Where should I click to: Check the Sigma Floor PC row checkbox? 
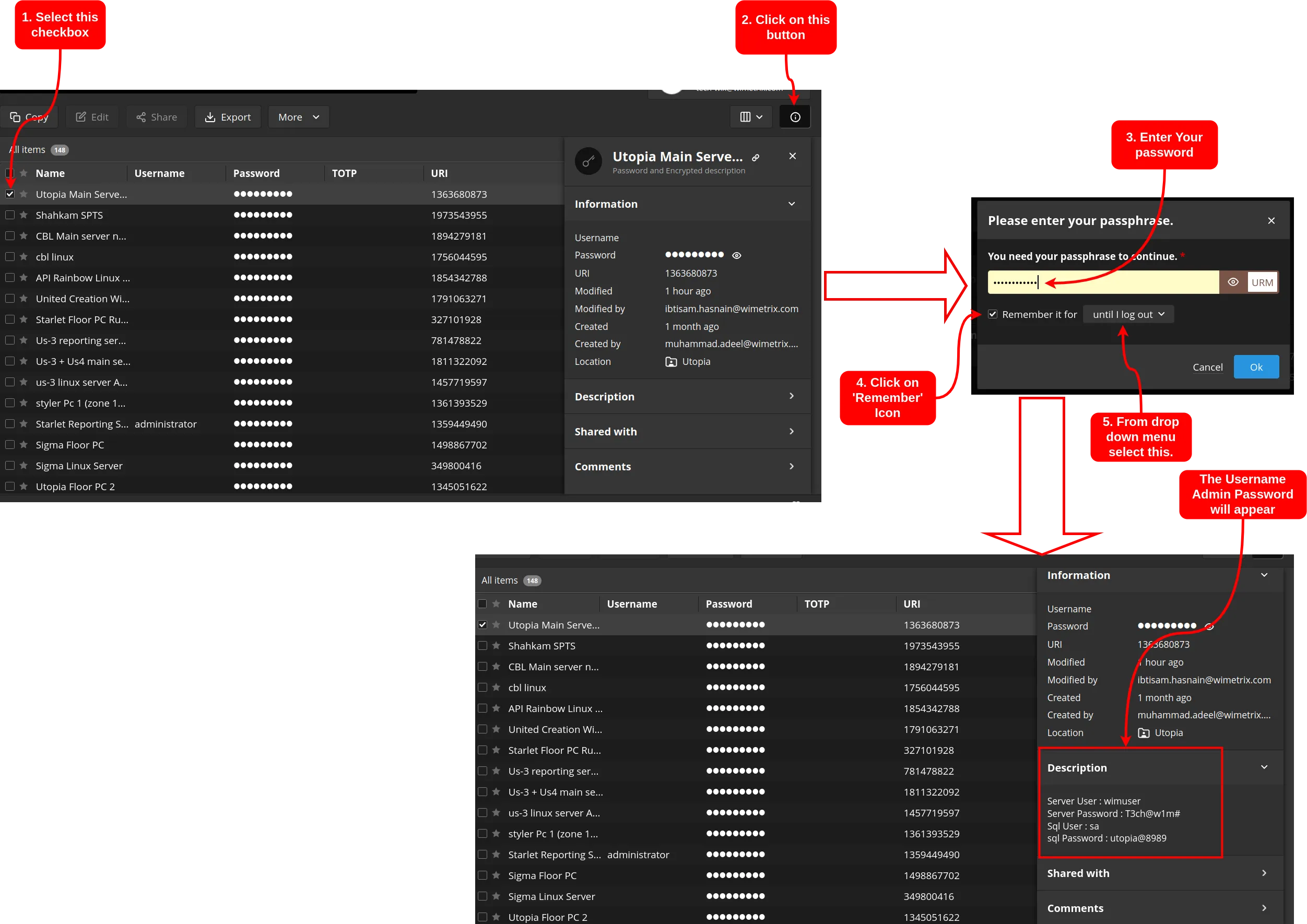[x=10, y=444]
